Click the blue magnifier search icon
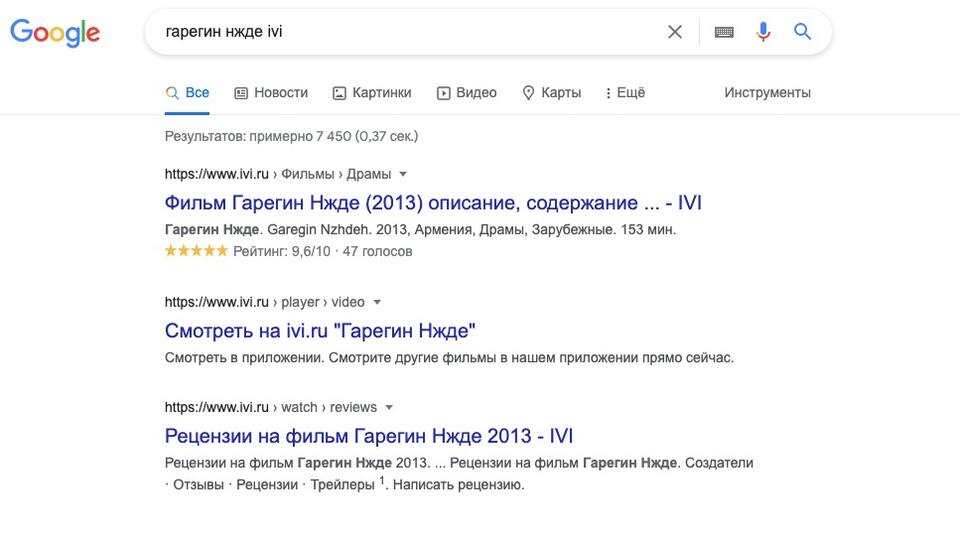The height and width of the screenshot is (540, 960). click(x=803, y=31)
